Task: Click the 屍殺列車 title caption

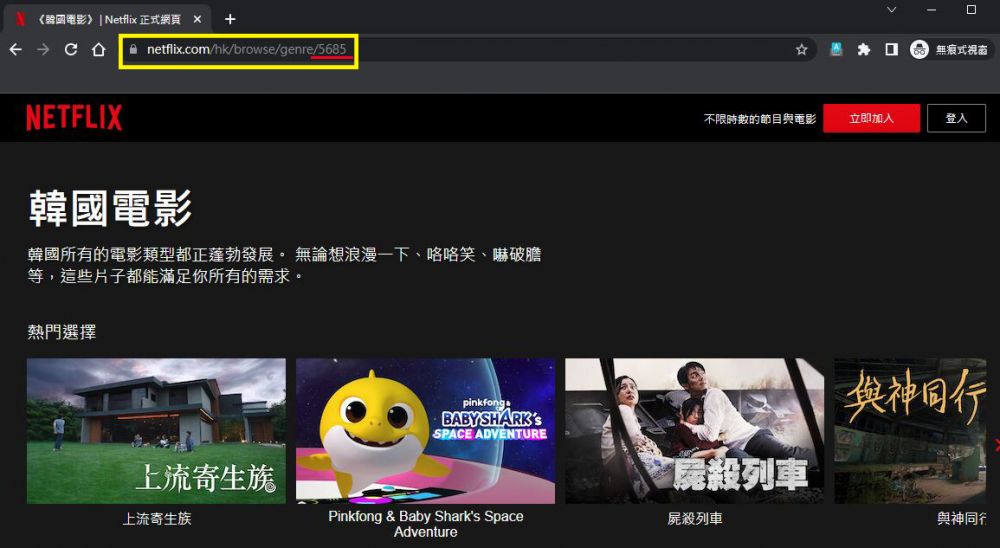Action: (695, 519)
